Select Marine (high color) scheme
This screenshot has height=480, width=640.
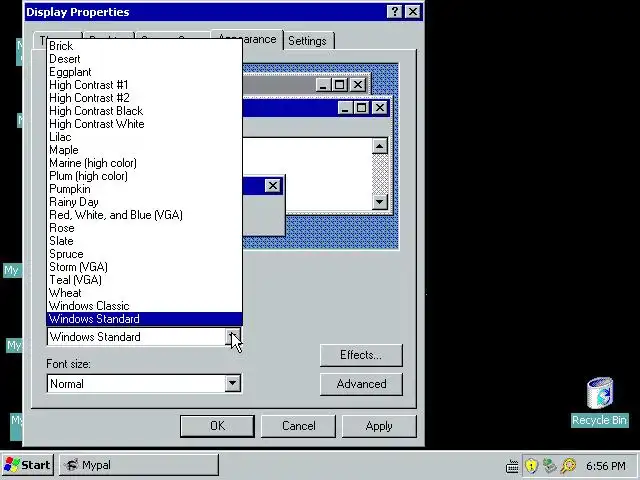click(x=144, y=163)
